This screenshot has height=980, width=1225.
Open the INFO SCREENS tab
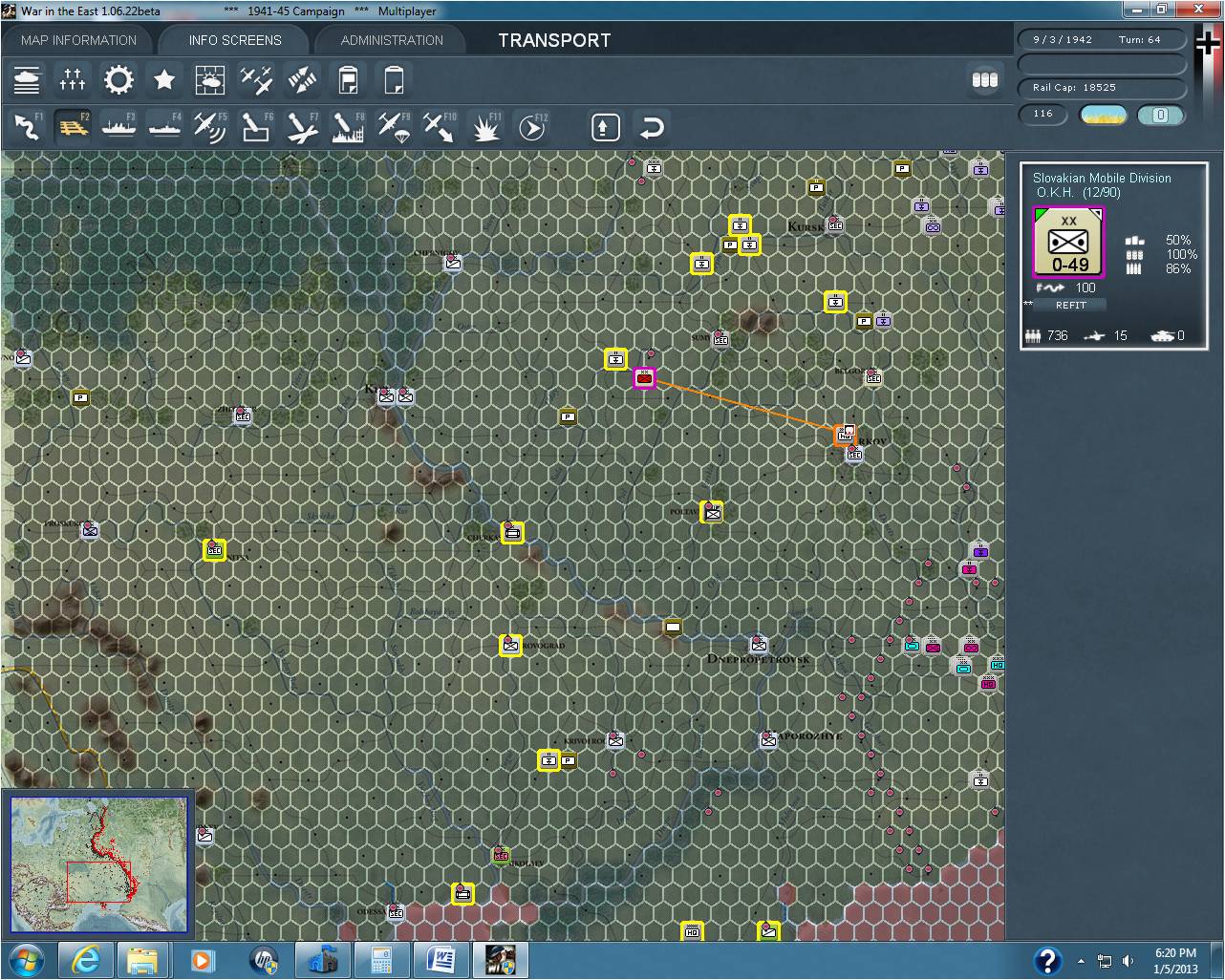(235, 40)
